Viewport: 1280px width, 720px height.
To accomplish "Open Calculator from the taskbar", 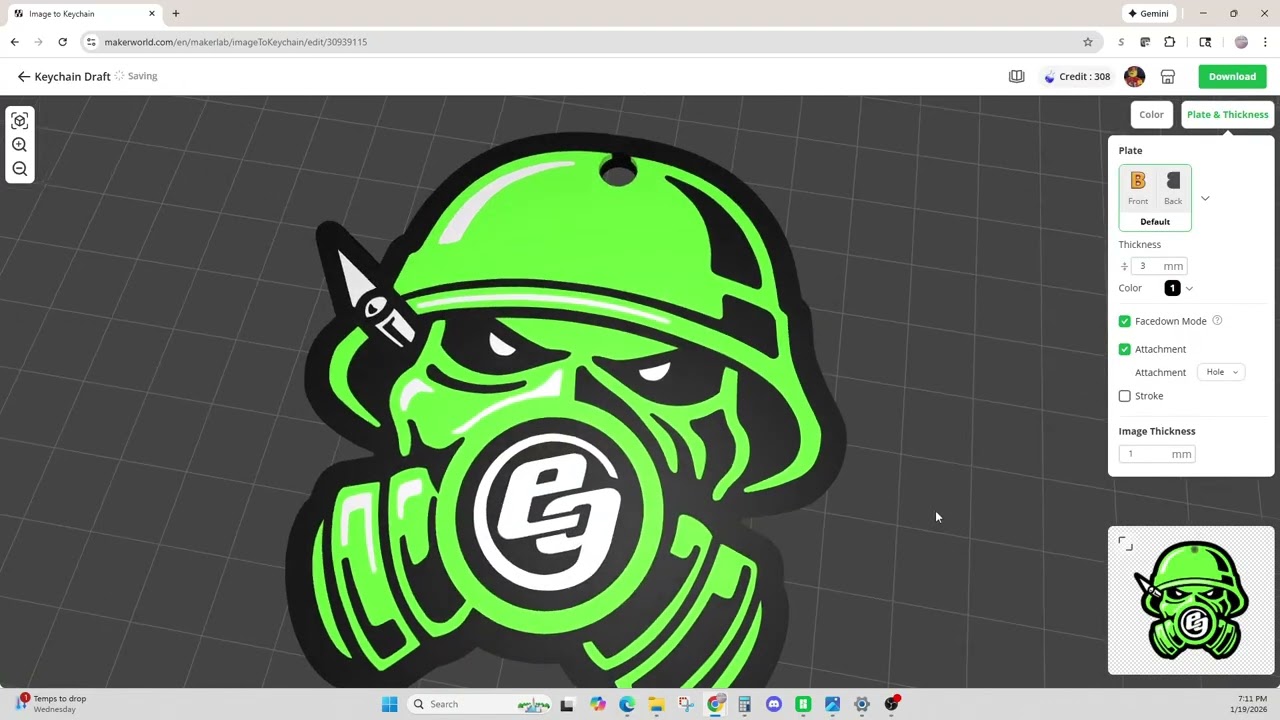I will point(744,704).
